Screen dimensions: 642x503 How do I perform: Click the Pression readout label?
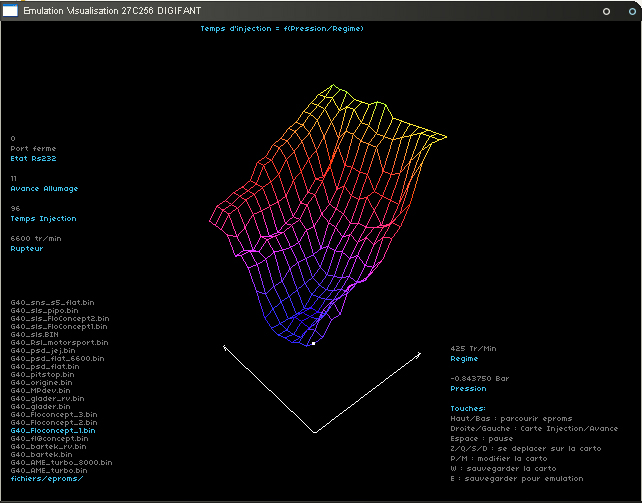pyautogui.click(x=468, y=388)
